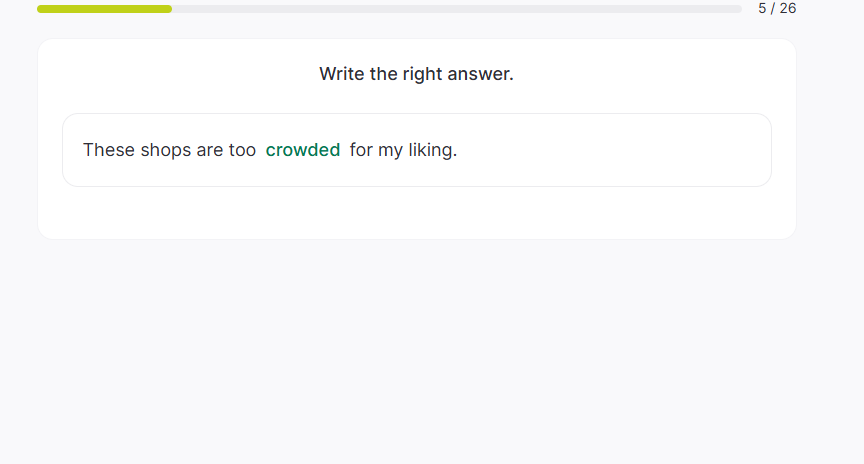Click the word "for" after the answer
The width and height of the screenshot is (864, 464).
coord(361,150)
